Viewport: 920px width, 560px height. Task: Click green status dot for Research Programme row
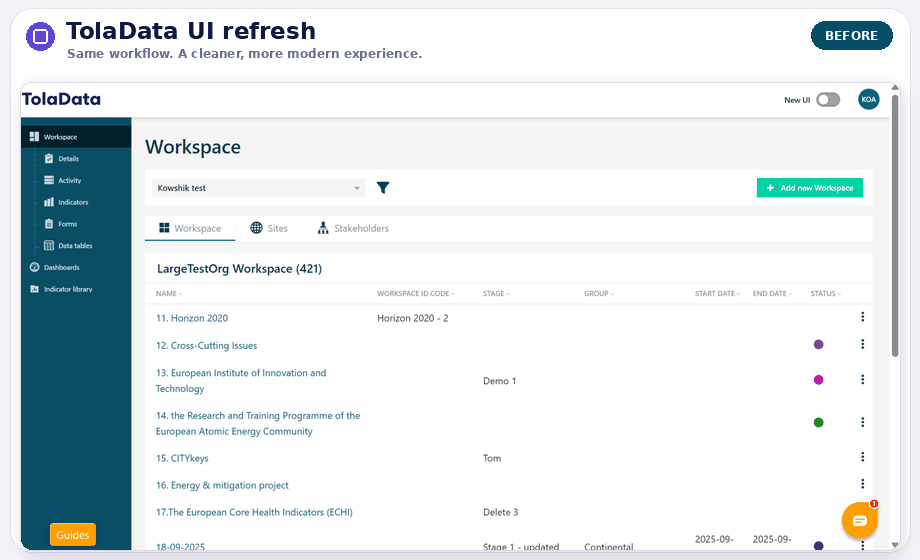coord(818,422)
